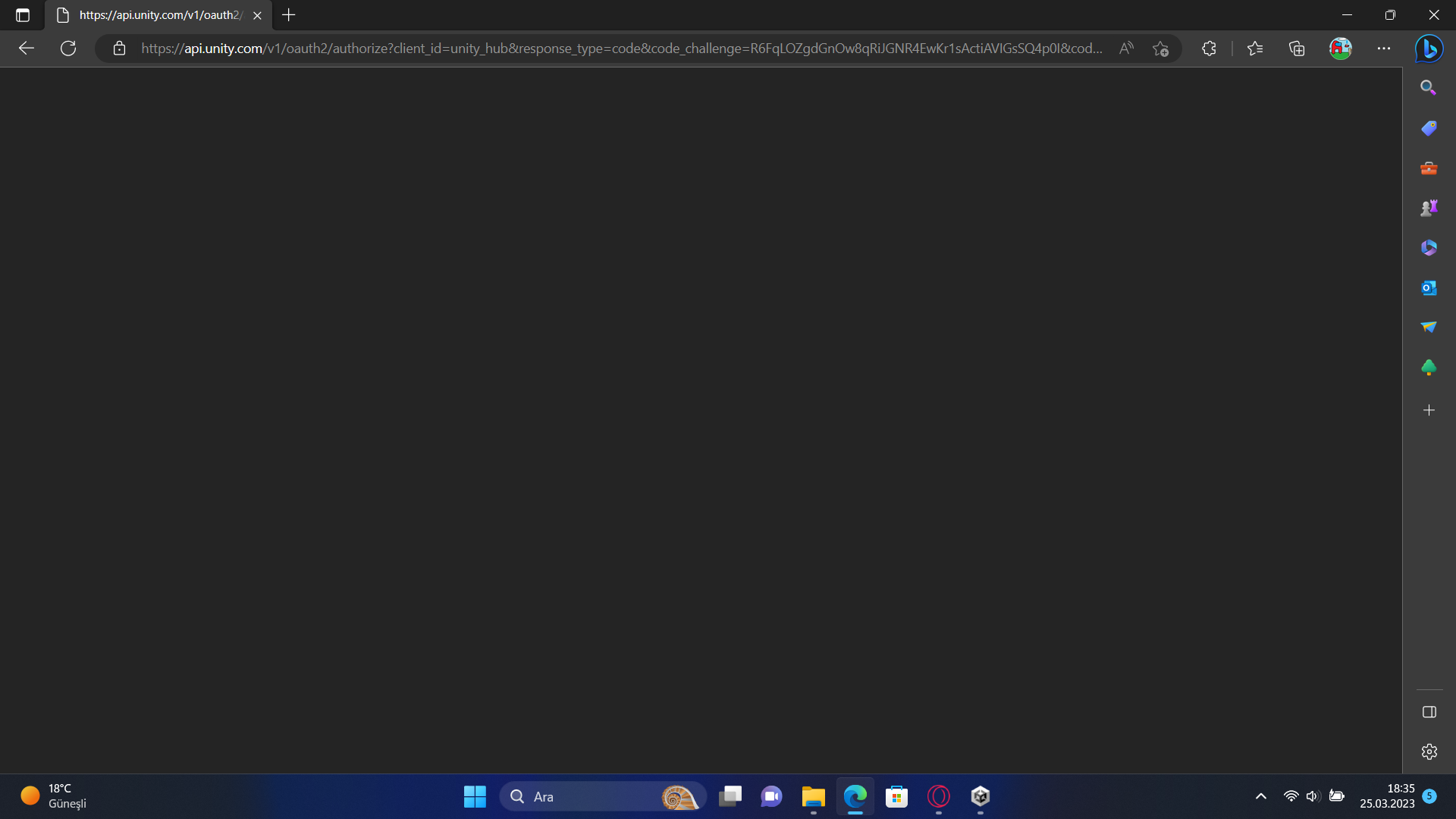Add this page to favorites star
The image size is (1456, 819).
(x=1160, y=49)
